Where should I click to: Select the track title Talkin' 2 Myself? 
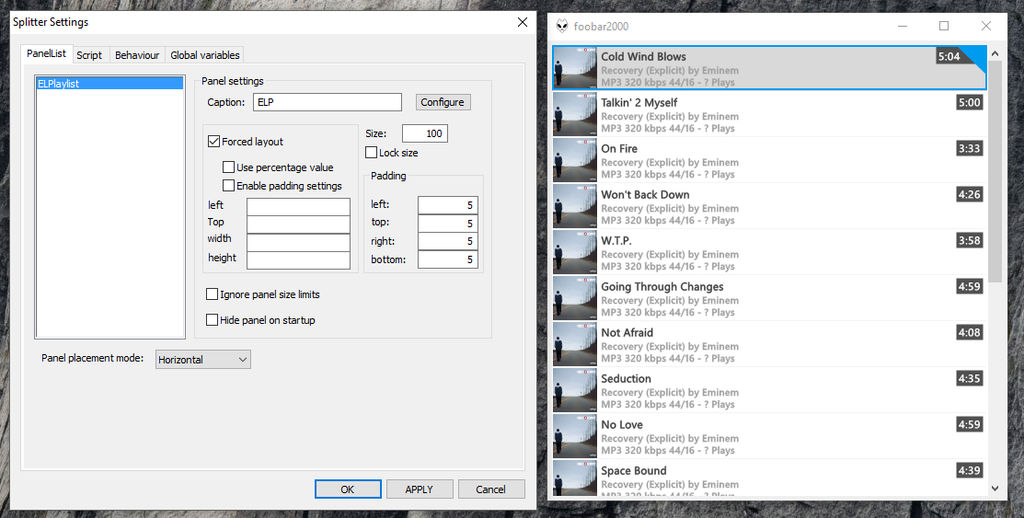click(x=639, y=103)
